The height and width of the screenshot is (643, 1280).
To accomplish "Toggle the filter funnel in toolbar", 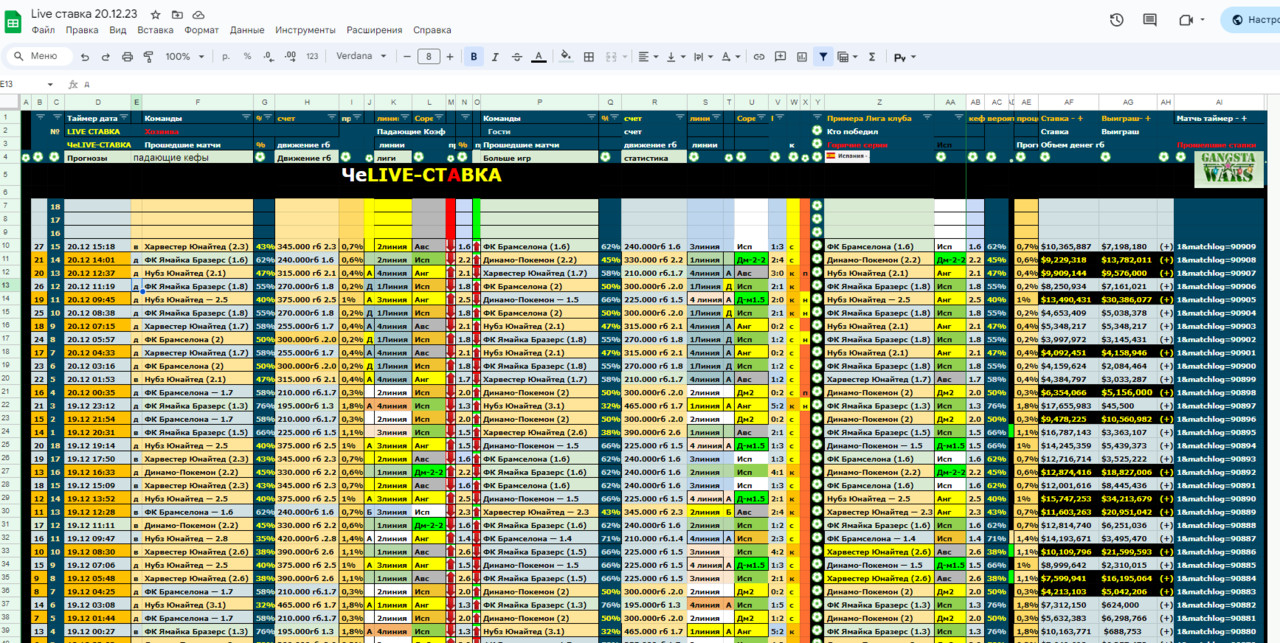I will 823,57.
